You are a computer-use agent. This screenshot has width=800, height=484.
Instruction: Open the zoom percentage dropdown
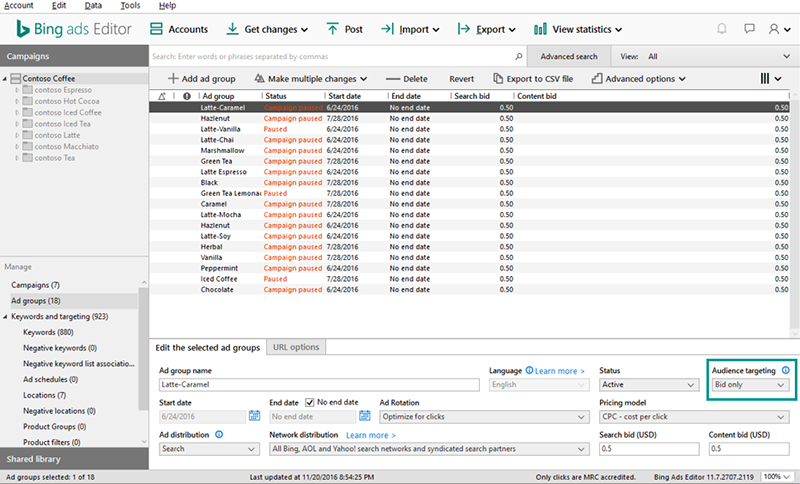[777, 476]
